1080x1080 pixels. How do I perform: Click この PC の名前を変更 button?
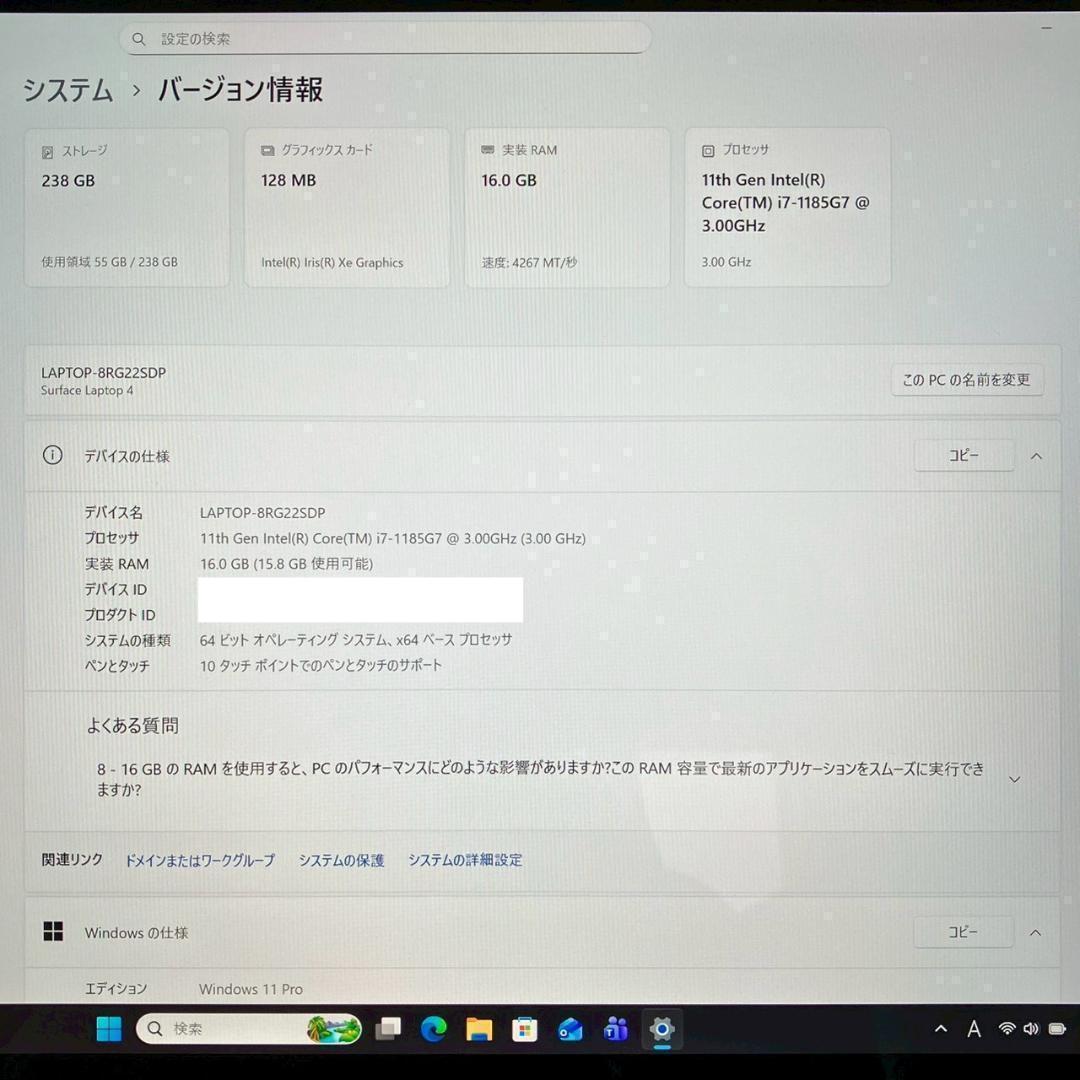point(967,380)
